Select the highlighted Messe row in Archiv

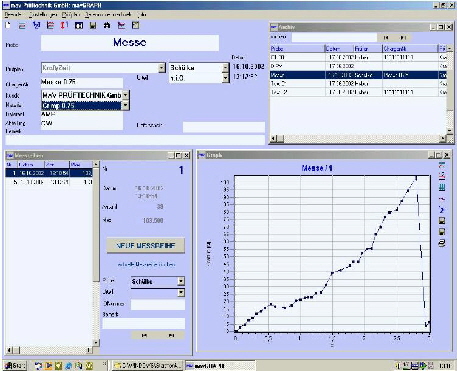click(x=358, y=75)
